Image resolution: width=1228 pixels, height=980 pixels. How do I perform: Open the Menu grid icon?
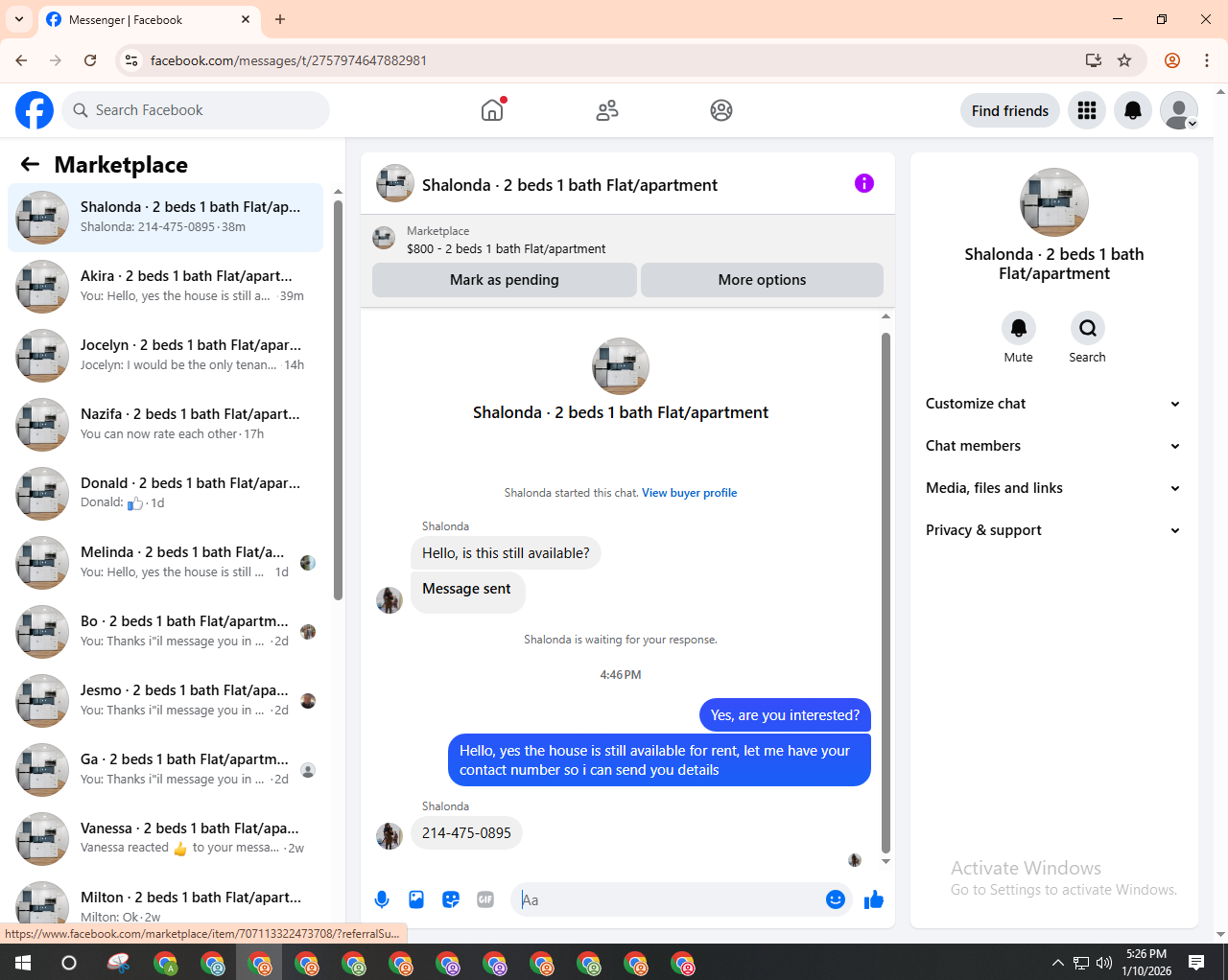point(1087,110)
